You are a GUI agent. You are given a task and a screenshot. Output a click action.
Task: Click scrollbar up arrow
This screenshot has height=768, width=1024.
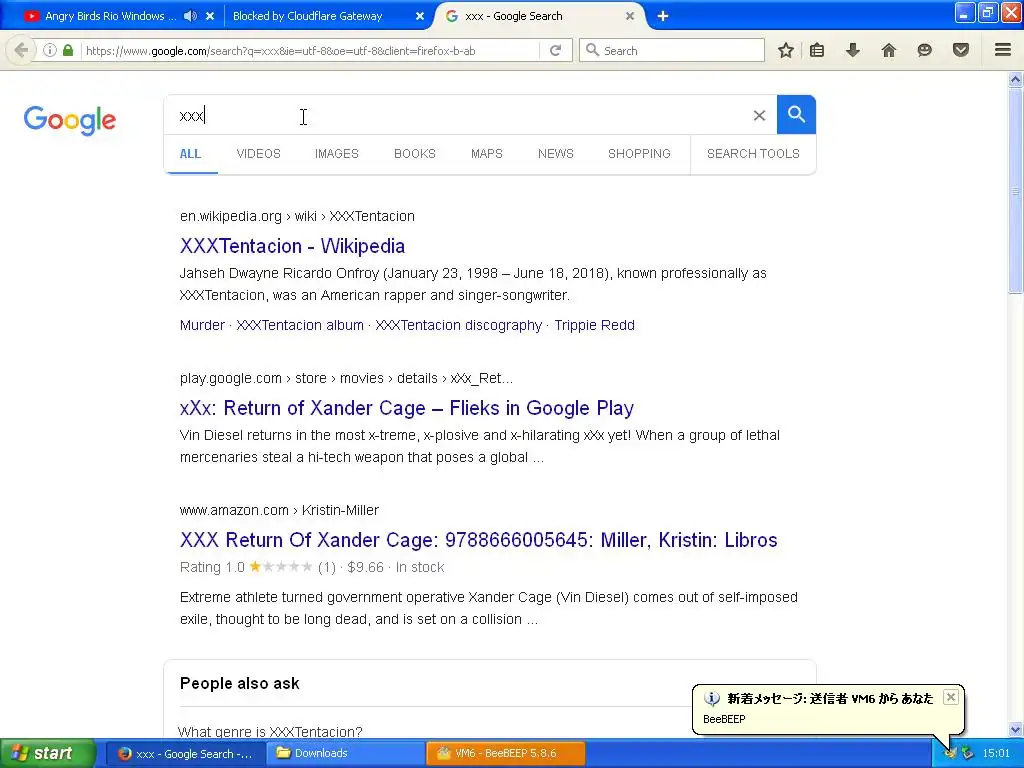[x=1015, y=80]
